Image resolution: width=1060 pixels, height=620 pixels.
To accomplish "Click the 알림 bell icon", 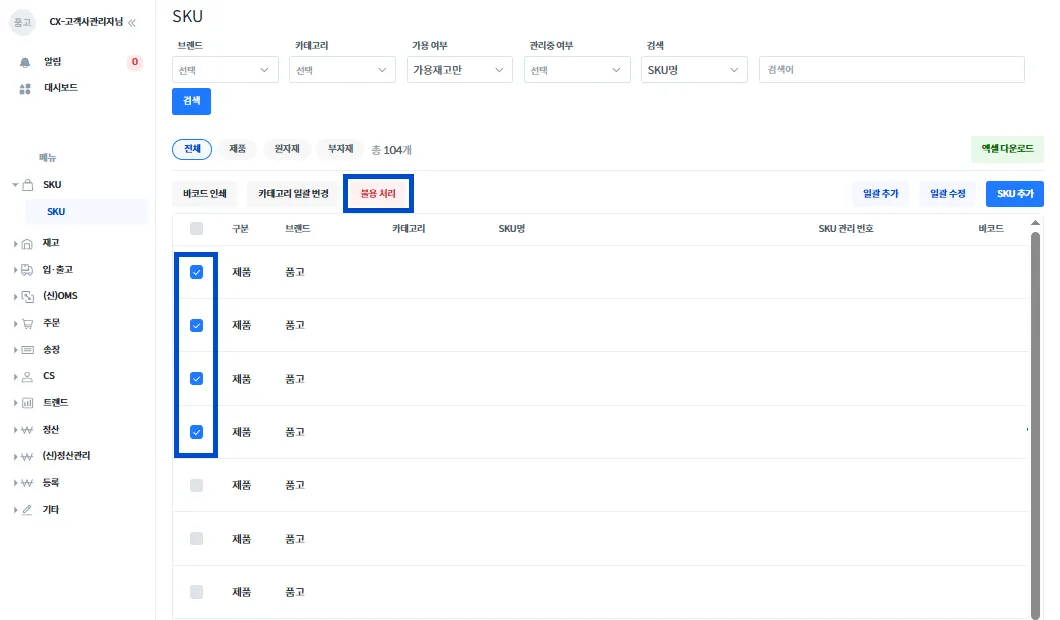I will (25, 62).
